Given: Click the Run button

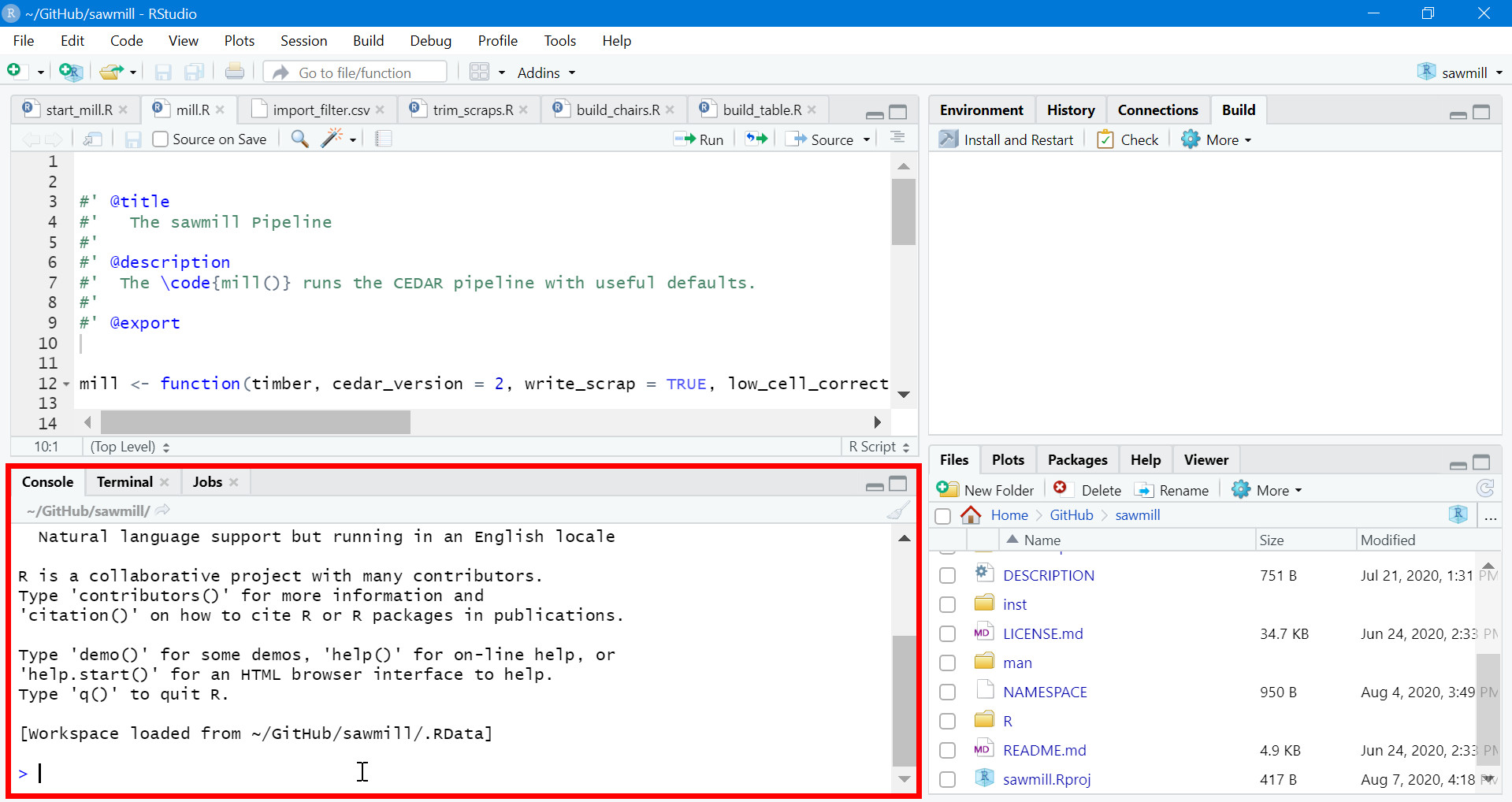Looking at the screenshot, I should (699, 139).
